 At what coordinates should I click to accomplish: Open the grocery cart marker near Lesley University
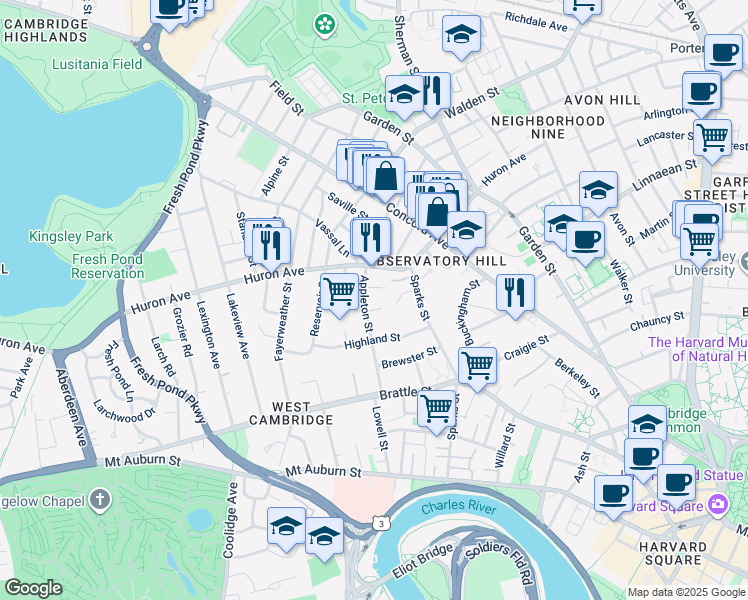(699, 242)
